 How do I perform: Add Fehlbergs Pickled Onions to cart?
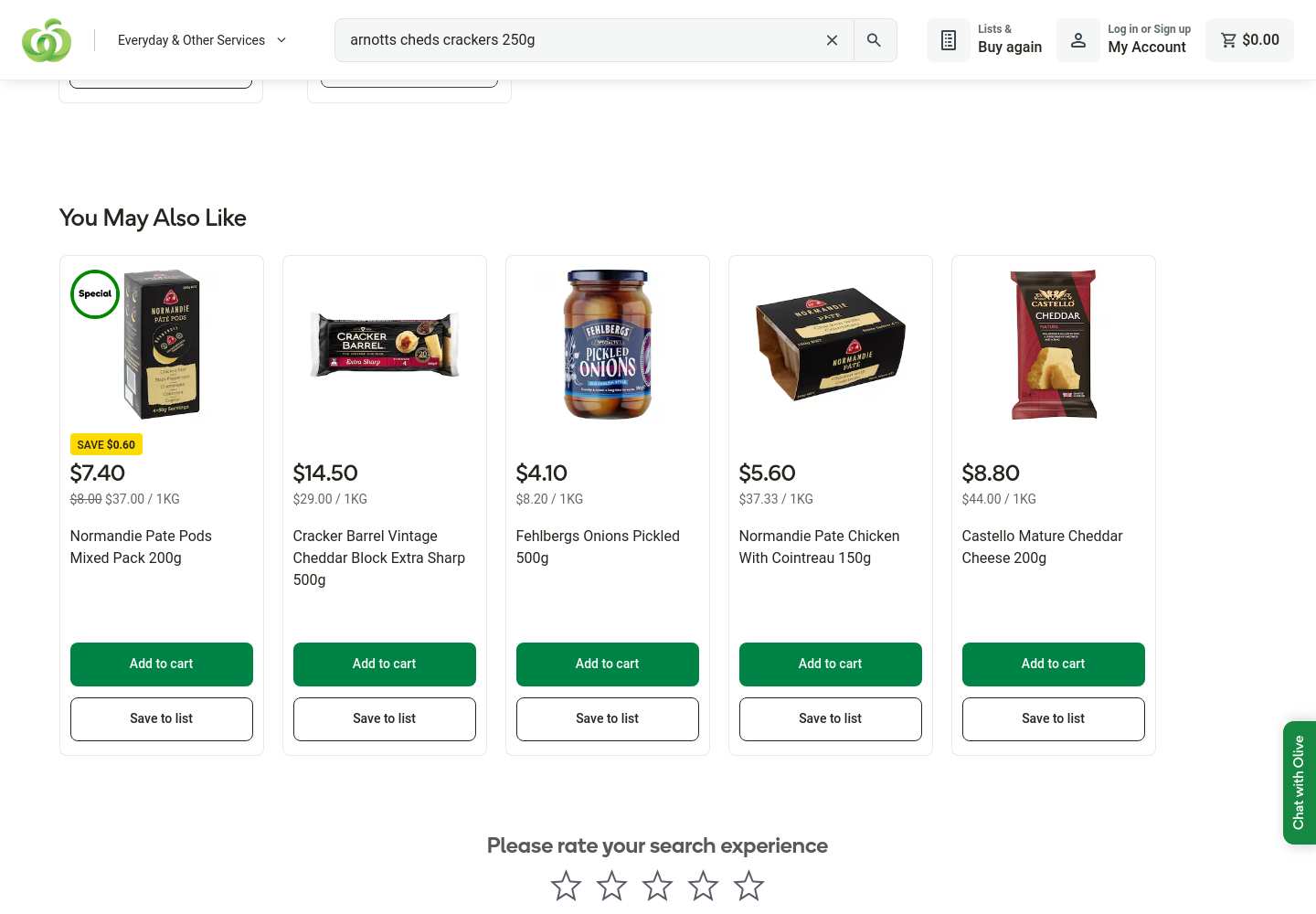click(x=608, y=664)
